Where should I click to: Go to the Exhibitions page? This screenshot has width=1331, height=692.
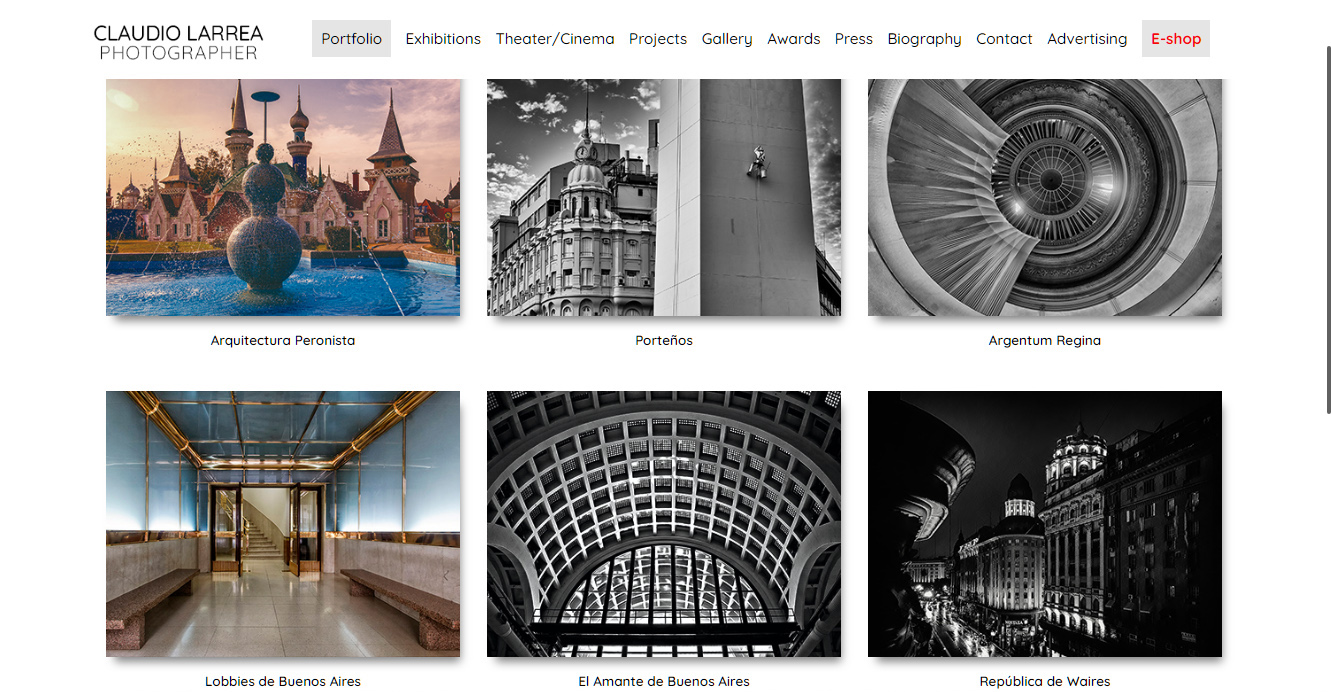pos(443,39)
